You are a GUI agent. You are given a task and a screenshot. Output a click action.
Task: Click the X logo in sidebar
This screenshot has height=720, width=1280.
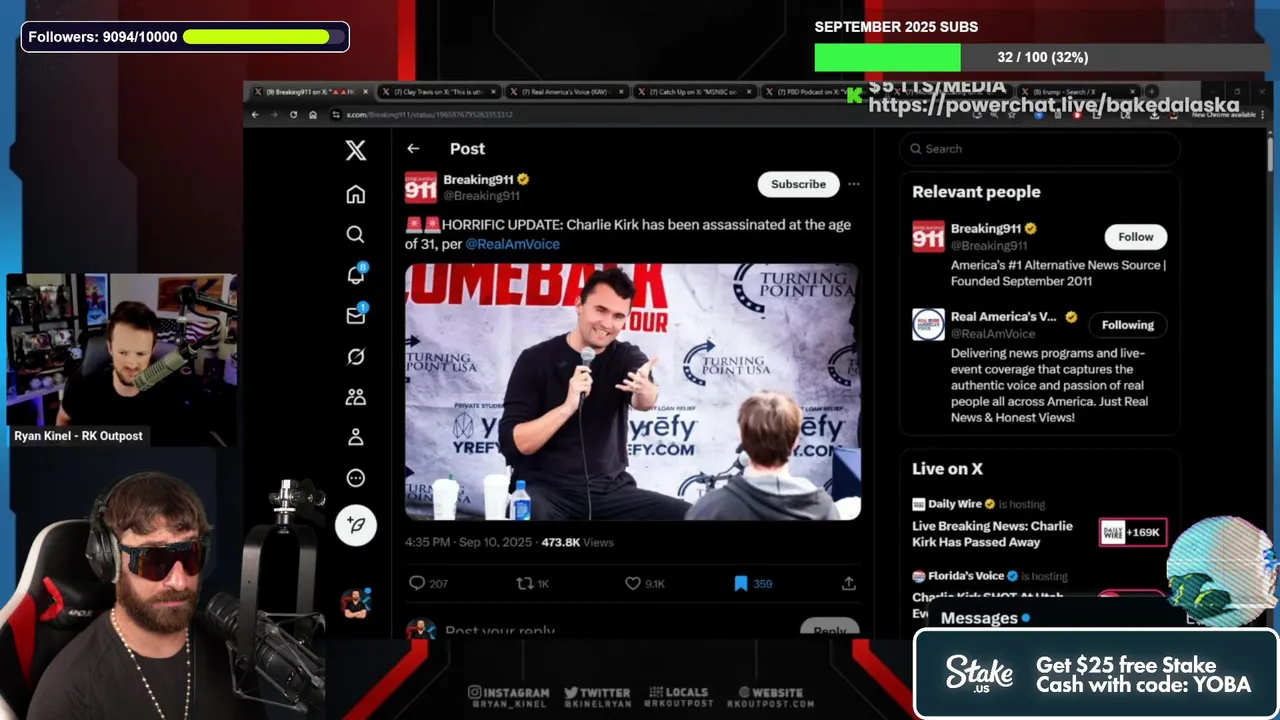356,151
